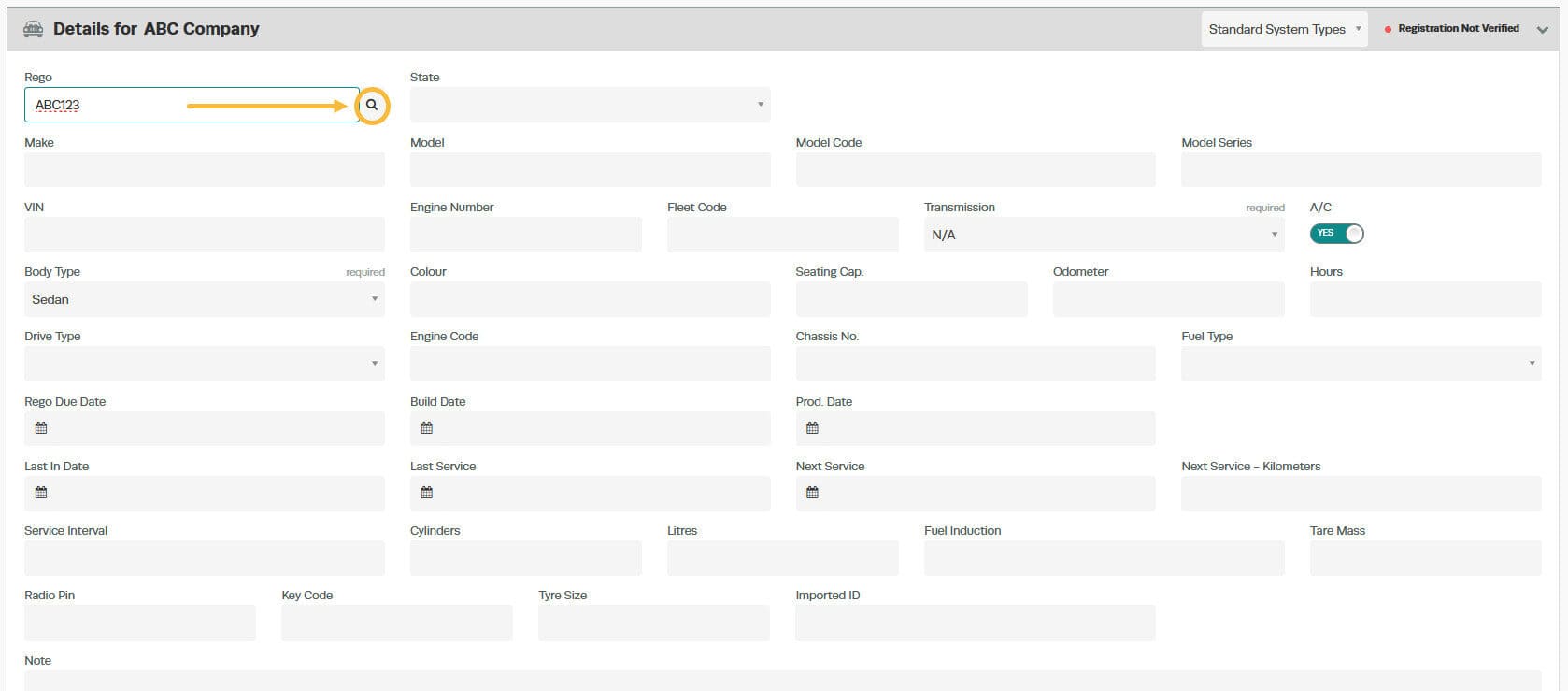Open the Fuel Type dropdown

[x=1361, y=364]
